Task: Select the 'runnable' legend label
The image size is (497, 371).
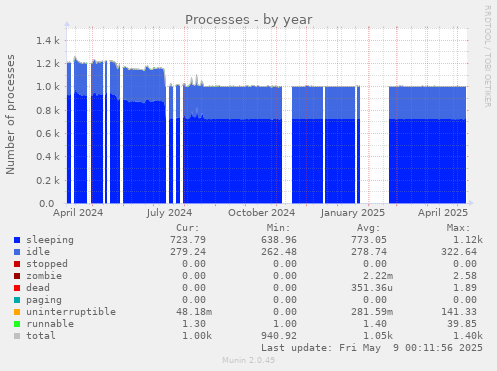Action: [50, 324]
